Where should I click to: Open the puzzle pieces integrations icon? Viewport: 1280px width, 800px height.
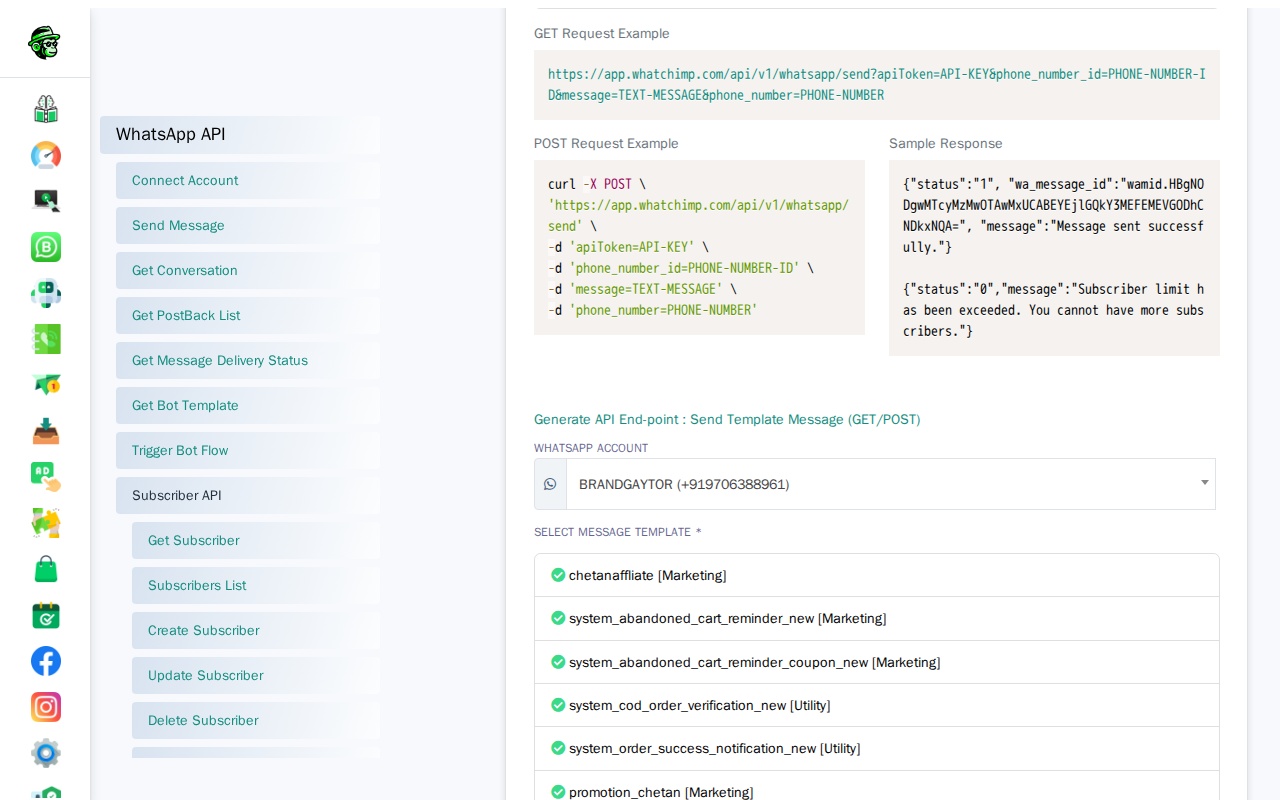[46, 523]
